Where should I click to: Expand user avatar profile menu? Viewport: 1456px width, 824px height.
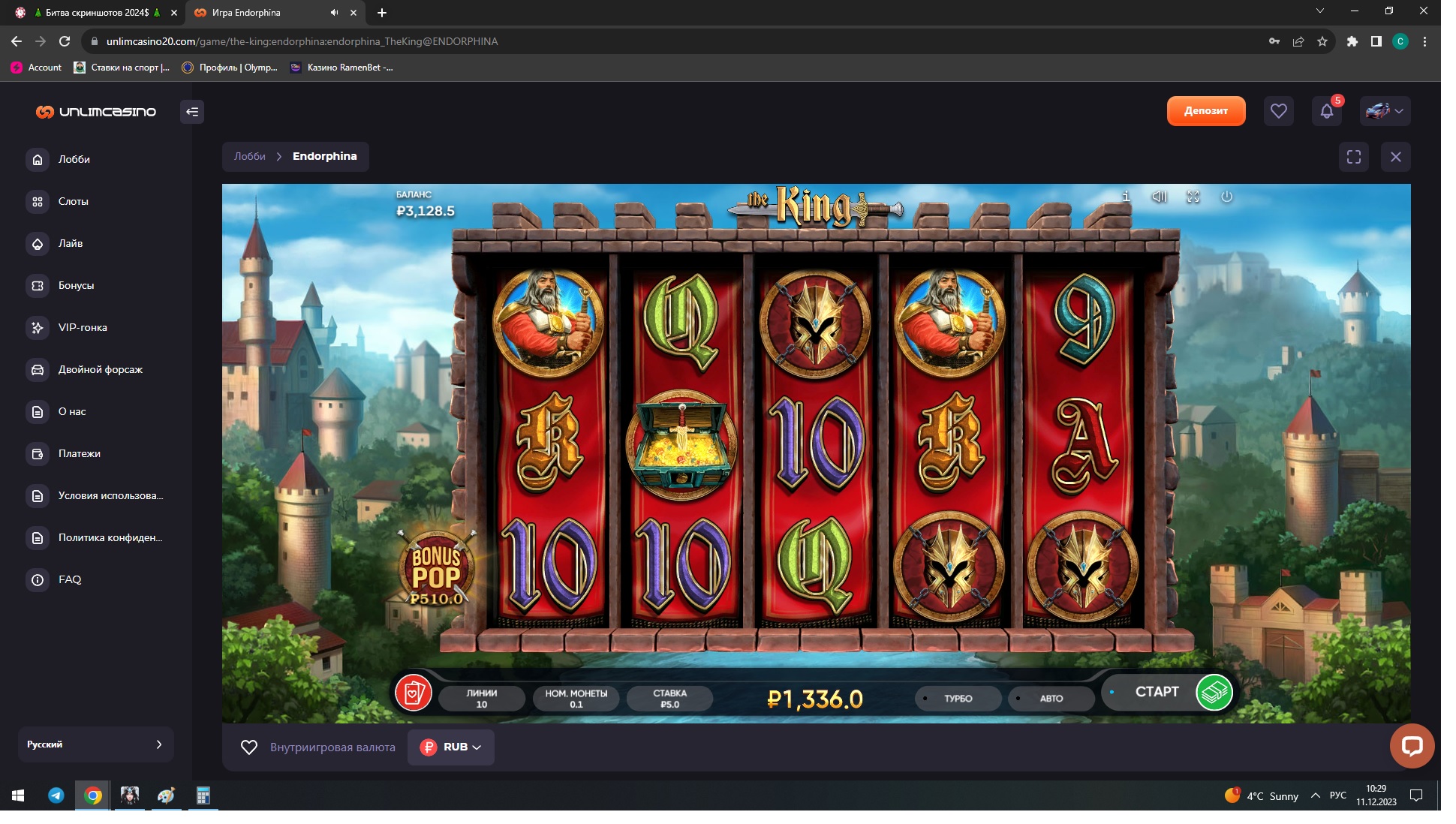(1385, 112)
